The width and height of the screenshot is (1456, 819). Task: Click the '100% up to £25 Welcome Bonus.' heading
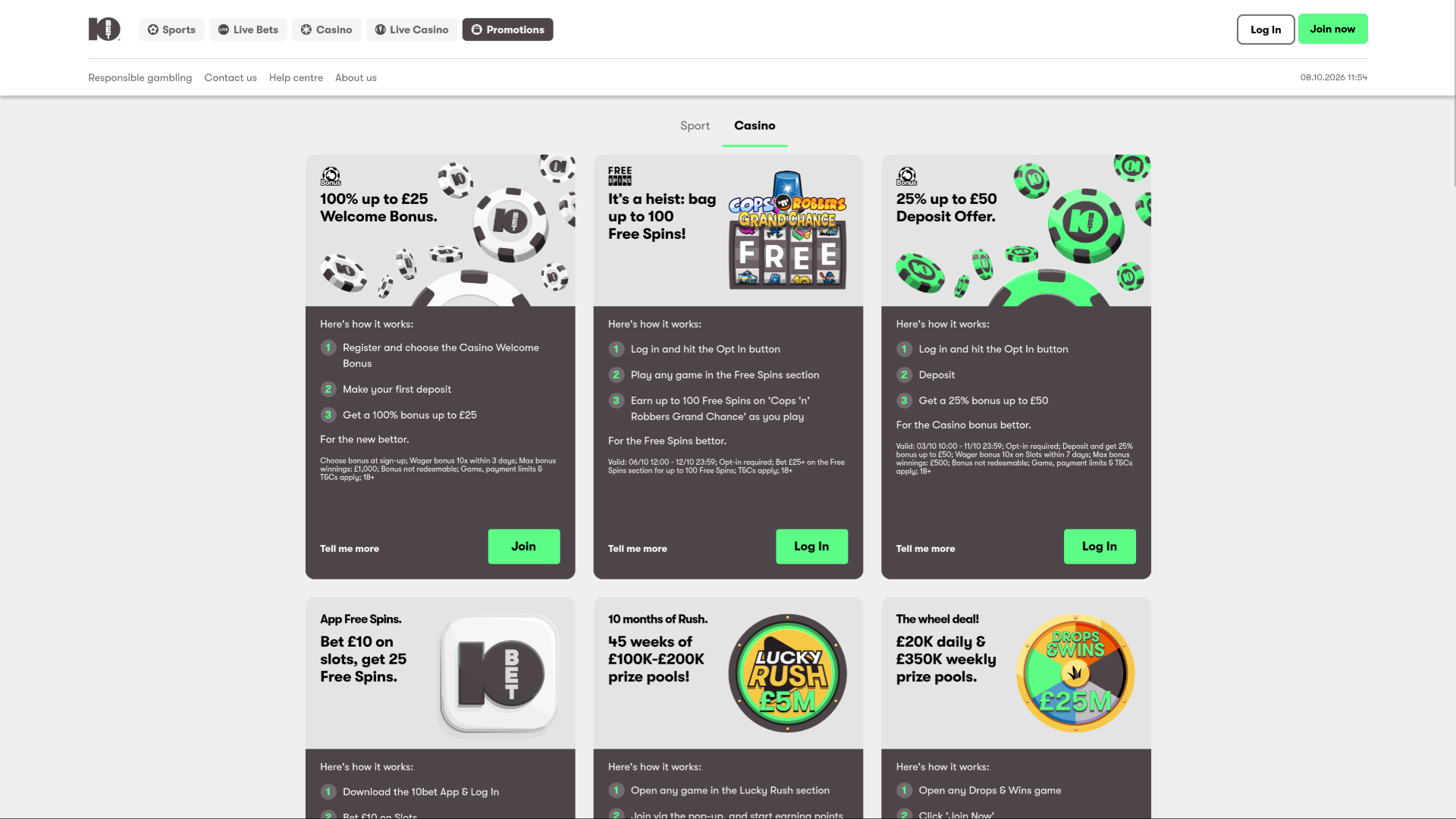tap(378, 208)
